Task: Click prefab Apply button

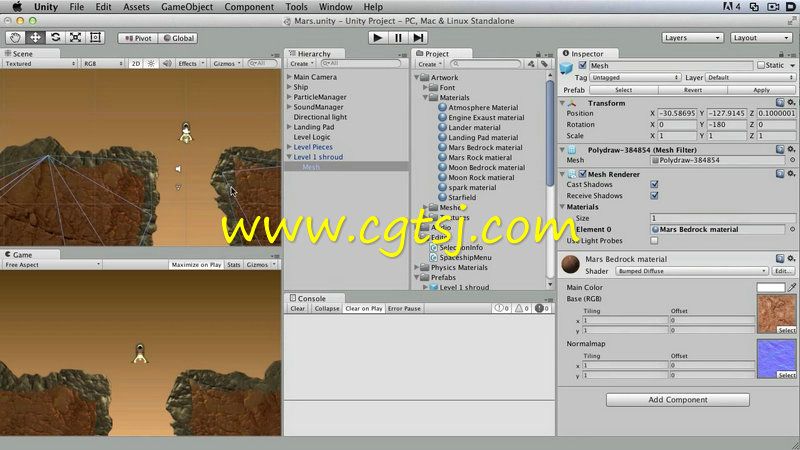Action: [x=761, y=90]
